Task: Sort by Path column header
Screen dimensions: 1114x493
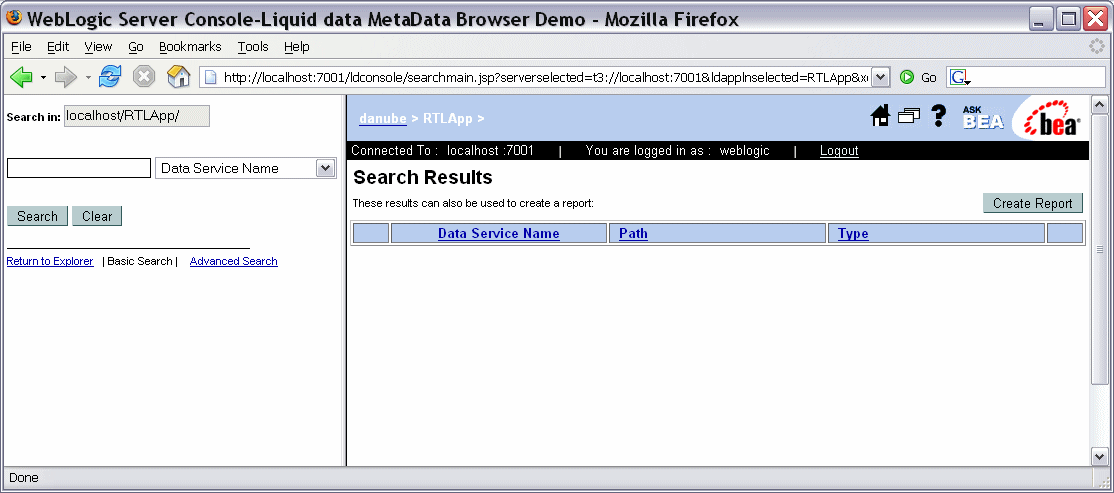Action: point(633,233)
